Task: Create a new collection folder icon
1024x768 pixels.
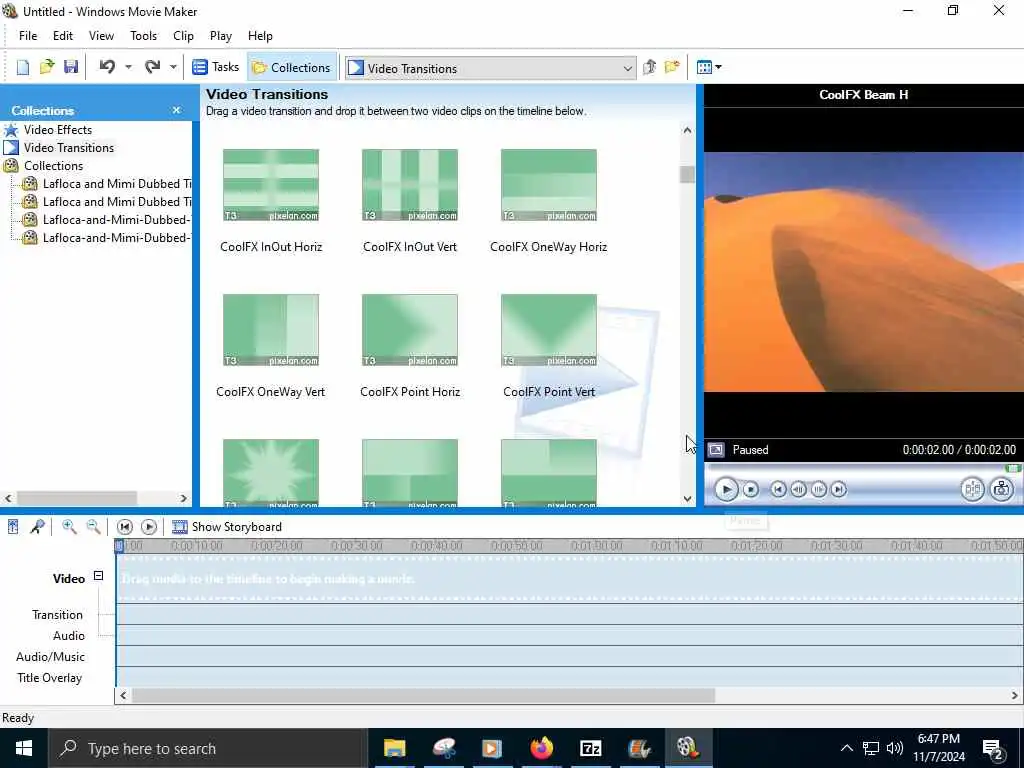Action: pyautogui.click(x=672, y=67)
